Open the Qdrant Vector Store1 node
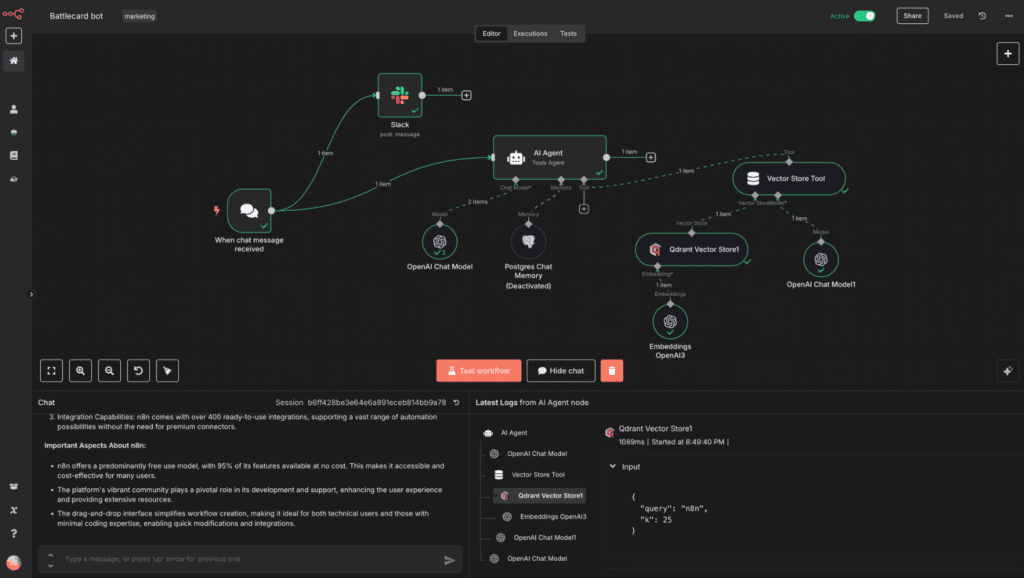Viewport: 1024px width, 578px height. 692,249
